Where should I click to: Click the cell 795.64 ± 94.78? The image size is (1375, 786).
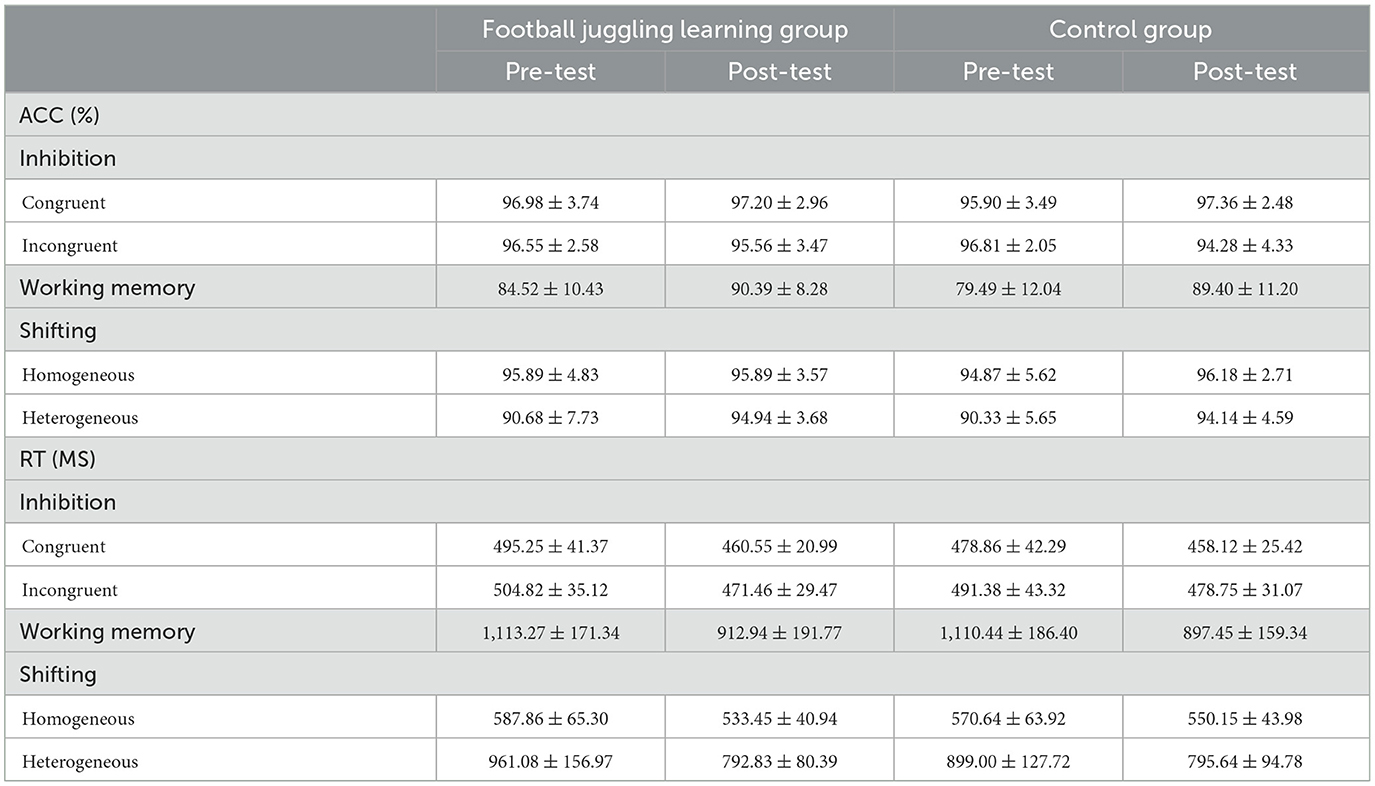1245,761
